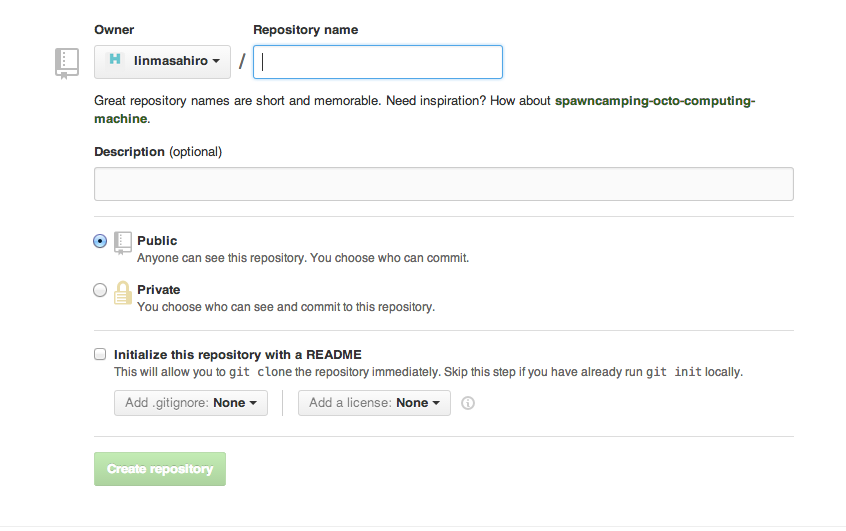Click the Initialize this repository README label
The height and width of the screenshot is (531, 846).
238,354
